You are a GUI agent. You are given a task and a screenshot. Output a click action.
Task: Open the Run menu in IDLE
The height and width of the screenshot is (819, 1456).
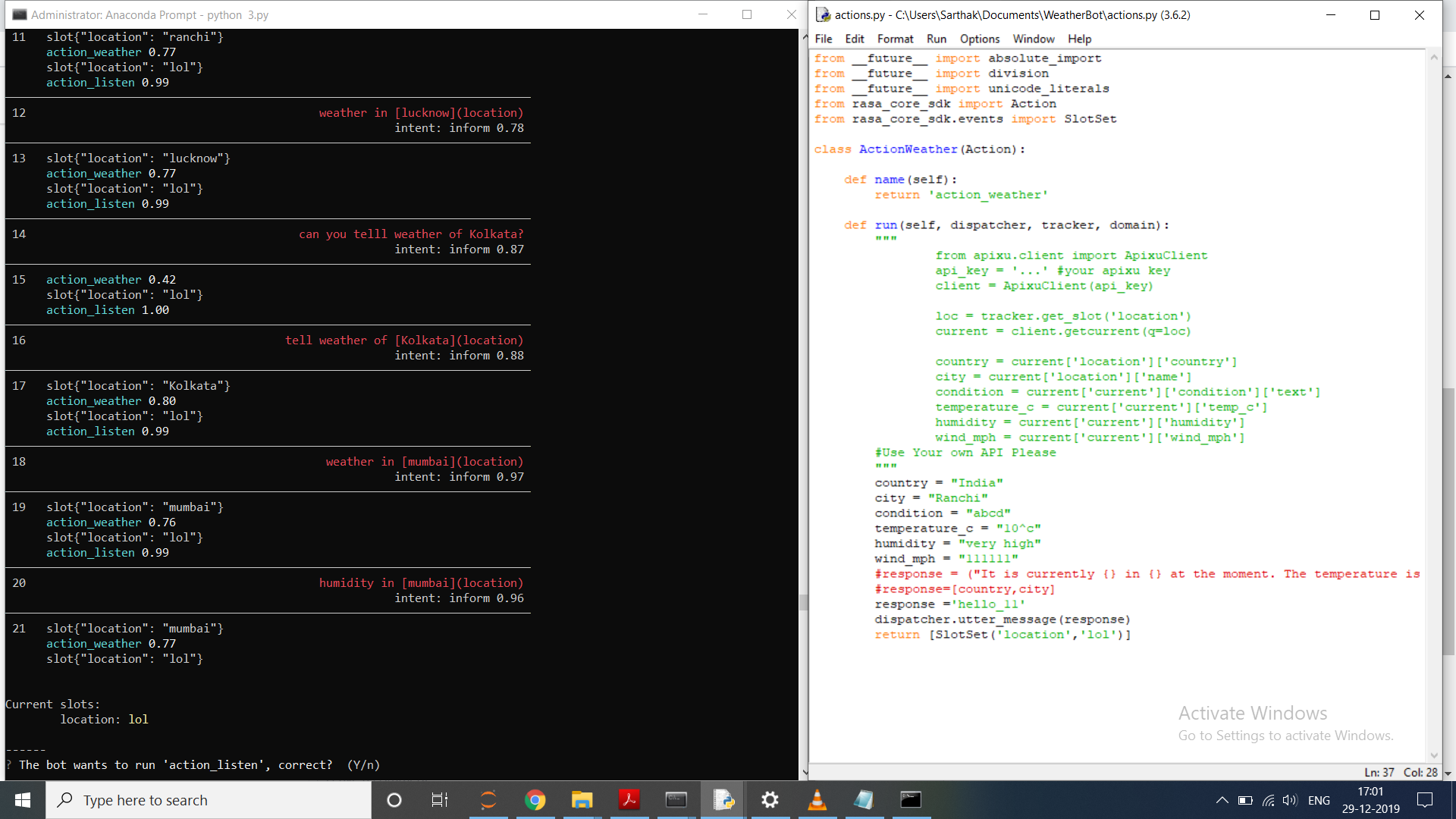point(936,39)
